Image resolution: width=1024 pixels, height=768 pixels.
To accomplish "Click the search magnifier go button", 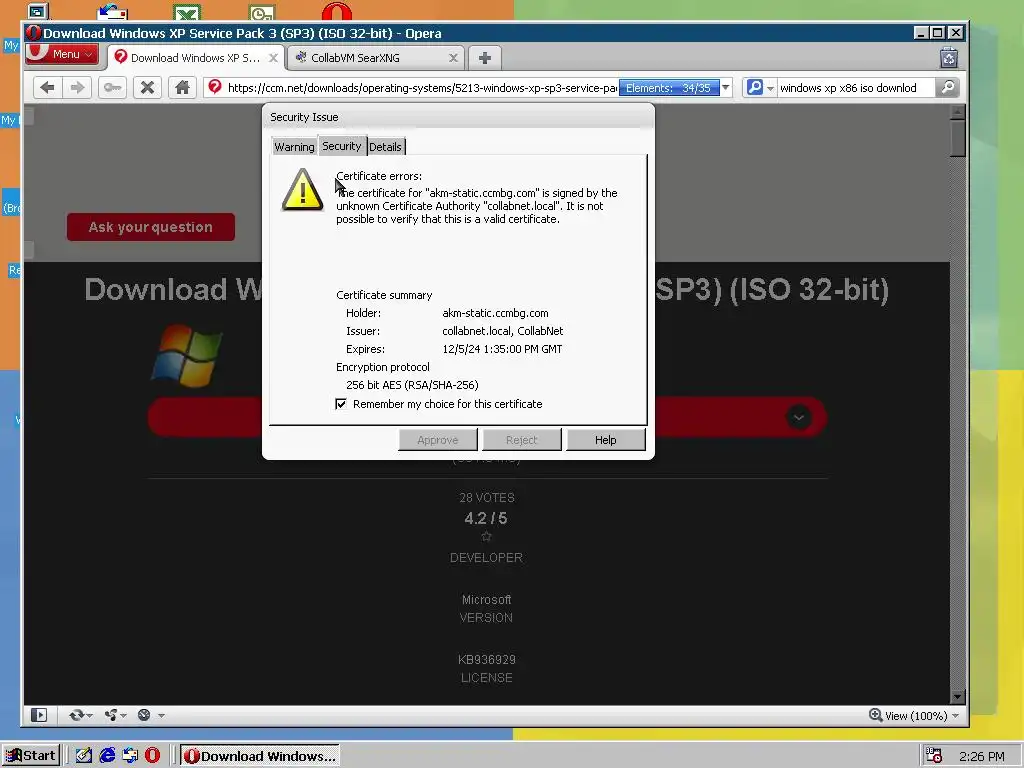I will (948, 88).
